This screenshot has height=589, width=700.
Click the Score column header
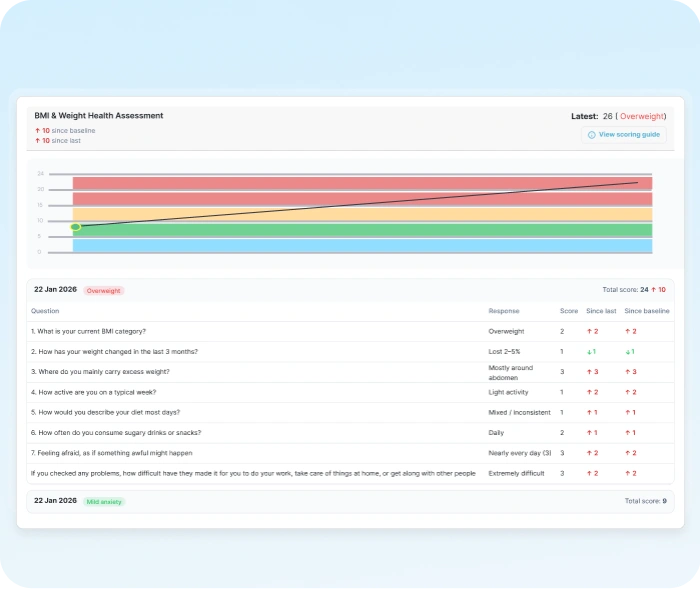click(568, 311)
